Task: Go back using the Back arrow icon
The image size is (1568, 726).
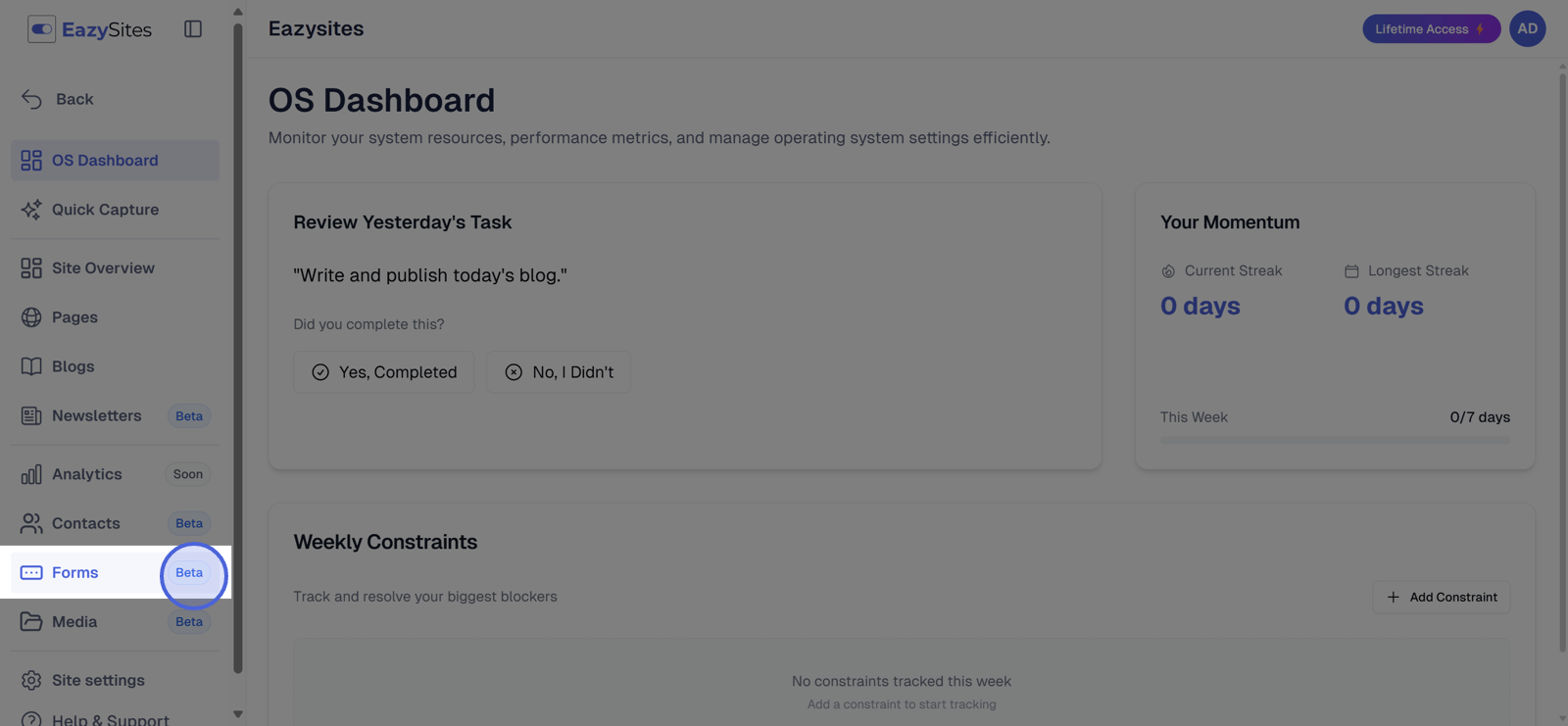Action: 31,99
